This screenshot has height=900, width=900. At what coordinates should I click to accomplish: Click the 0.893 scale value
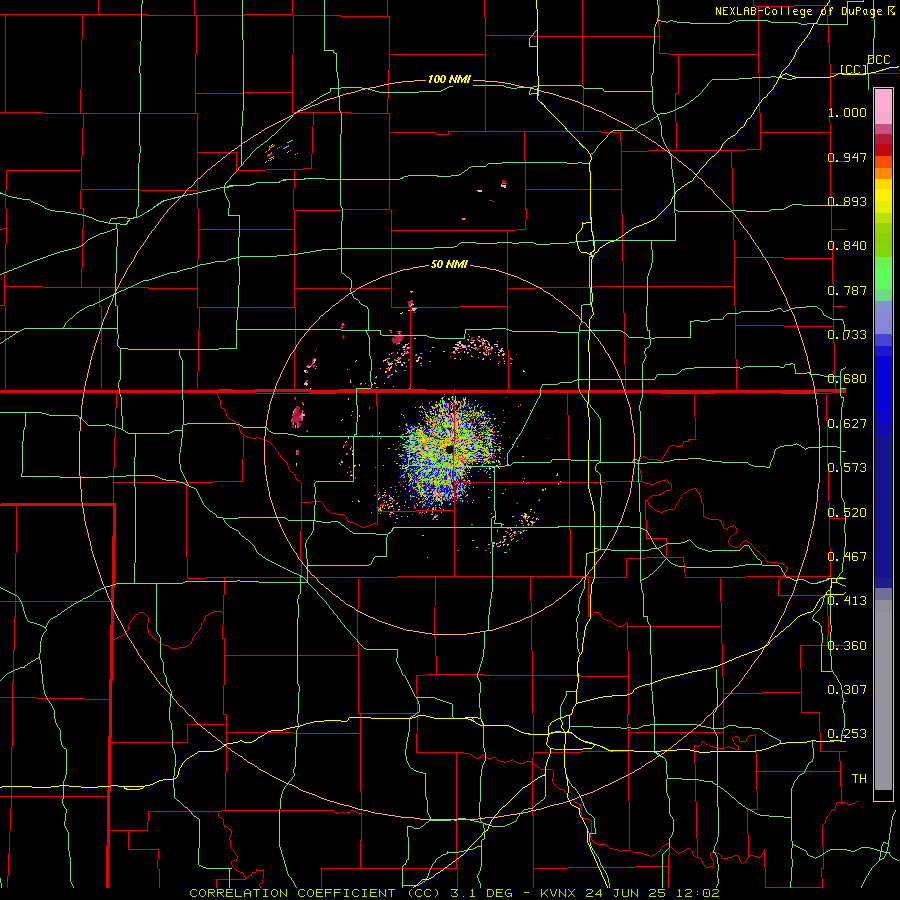click(847, 201)
